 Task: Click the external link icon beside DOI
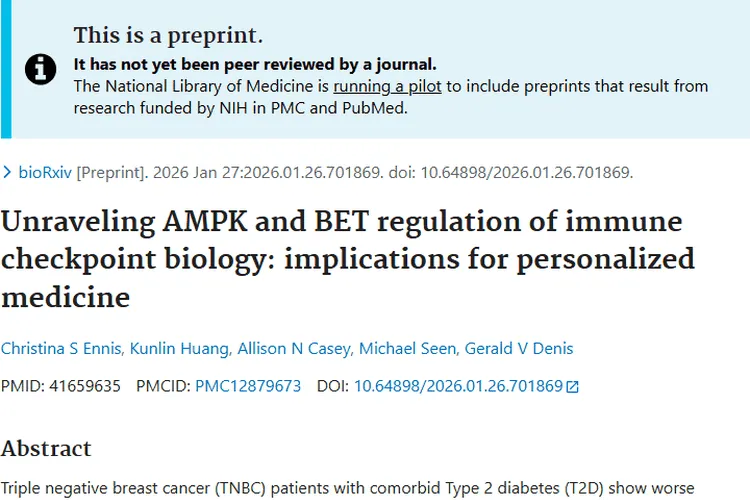pos(573,386)
